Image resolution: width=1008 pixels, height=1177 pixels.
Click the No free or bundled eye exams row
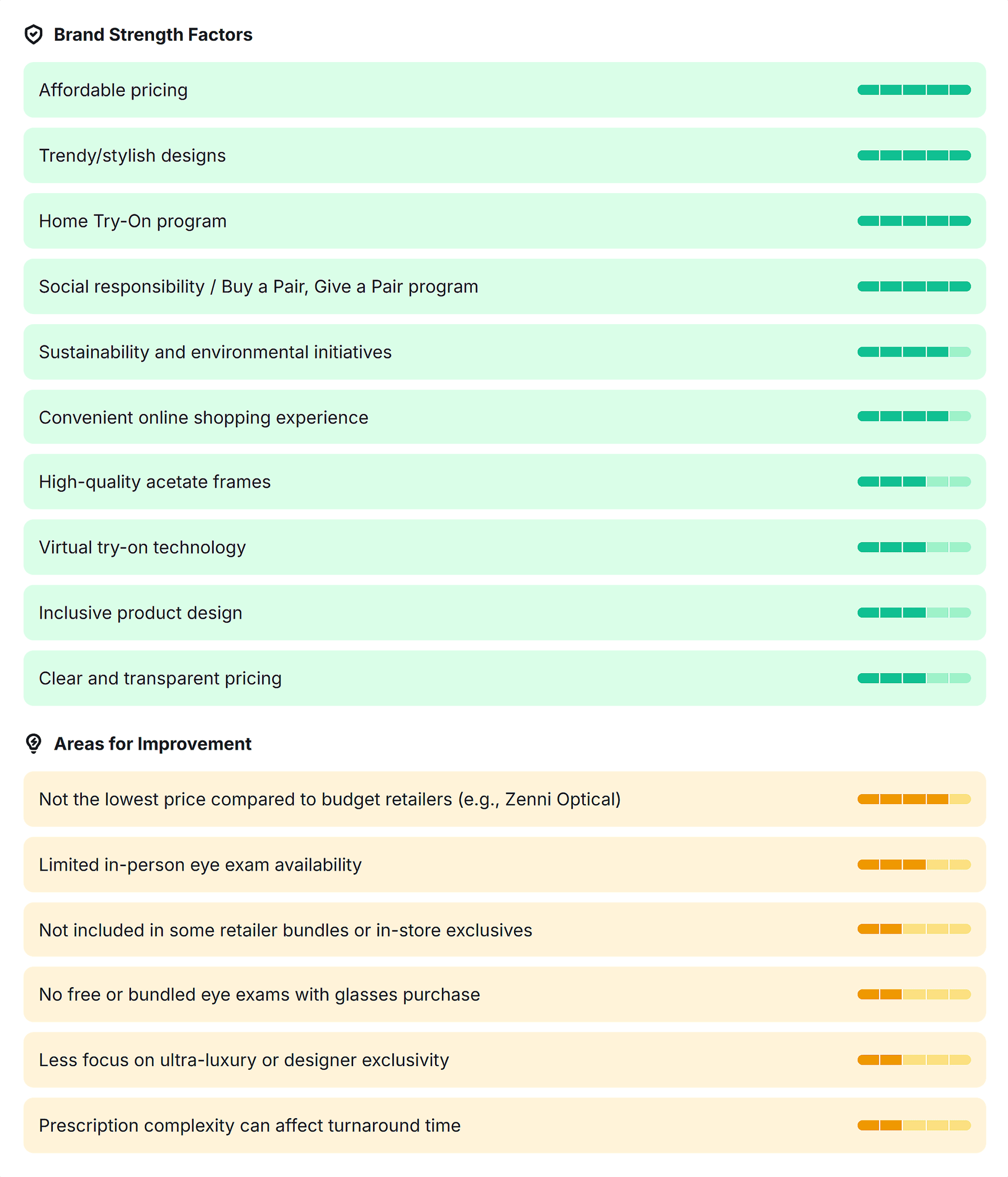coord(504,994)
